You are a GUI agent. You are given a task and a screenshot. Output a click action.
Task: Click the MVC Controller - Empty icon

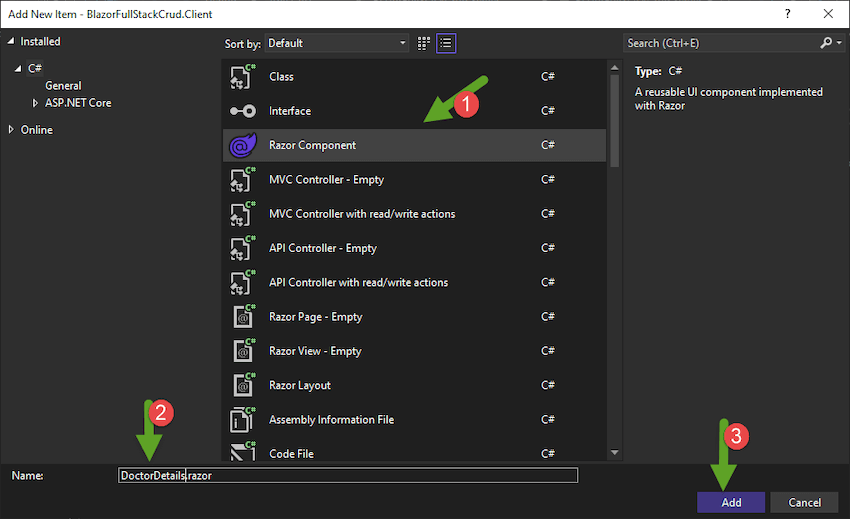click(241, 180)
